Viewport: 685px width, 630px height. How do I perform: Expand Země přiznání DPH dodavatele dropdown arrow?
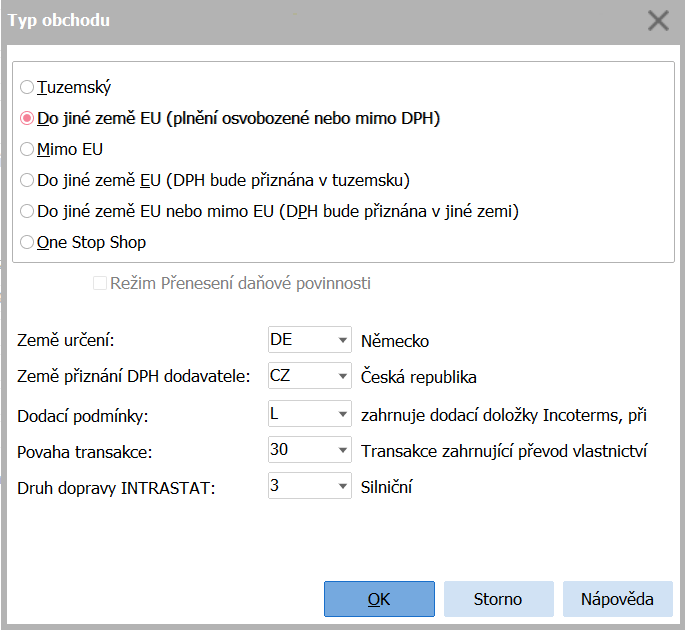[342, 377]
